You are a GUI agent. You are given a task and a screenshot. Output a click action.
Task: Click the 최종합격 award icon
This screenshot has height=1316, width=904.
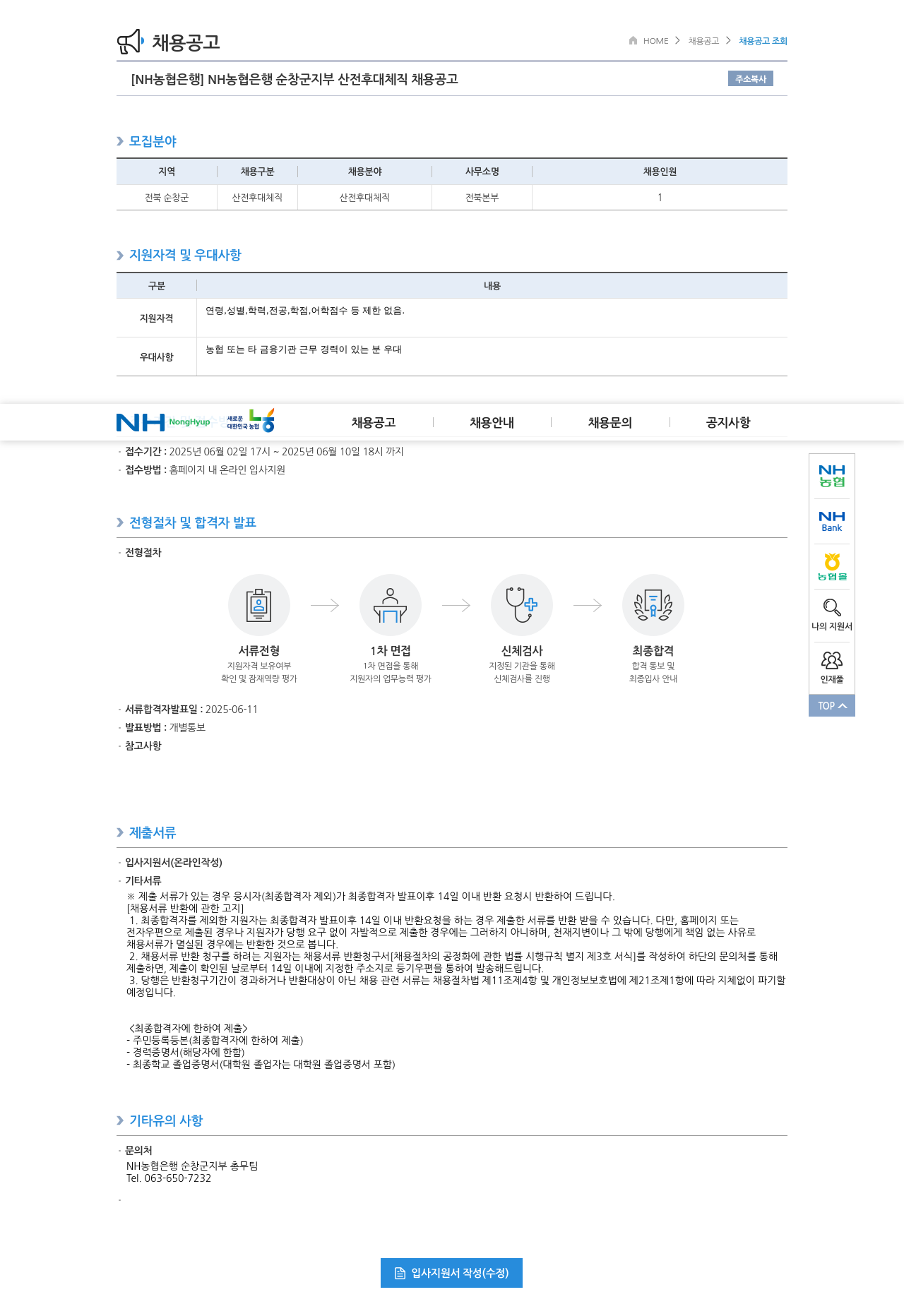coord(653,605)
